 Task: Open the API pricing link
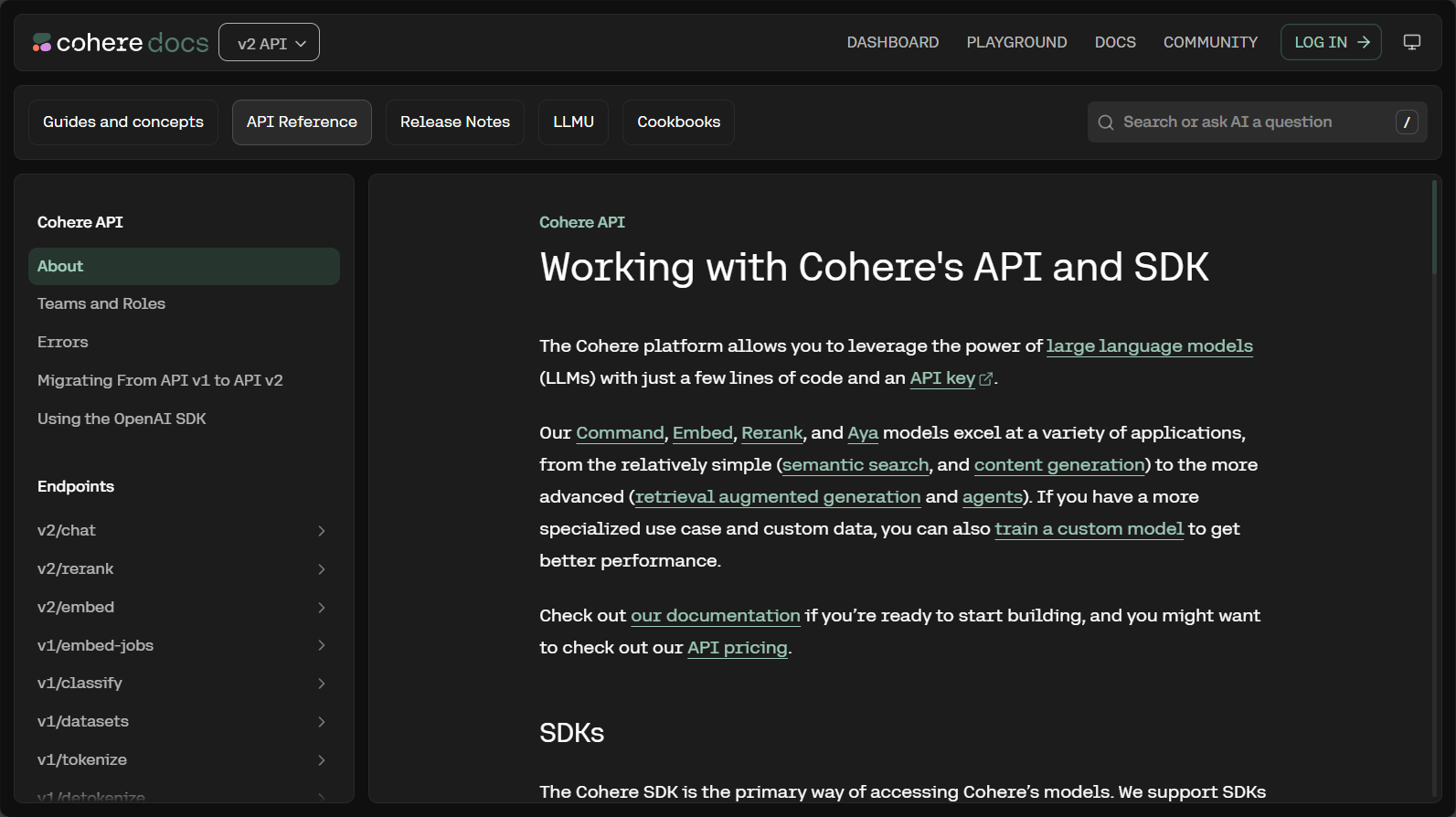tap(738, 648)
